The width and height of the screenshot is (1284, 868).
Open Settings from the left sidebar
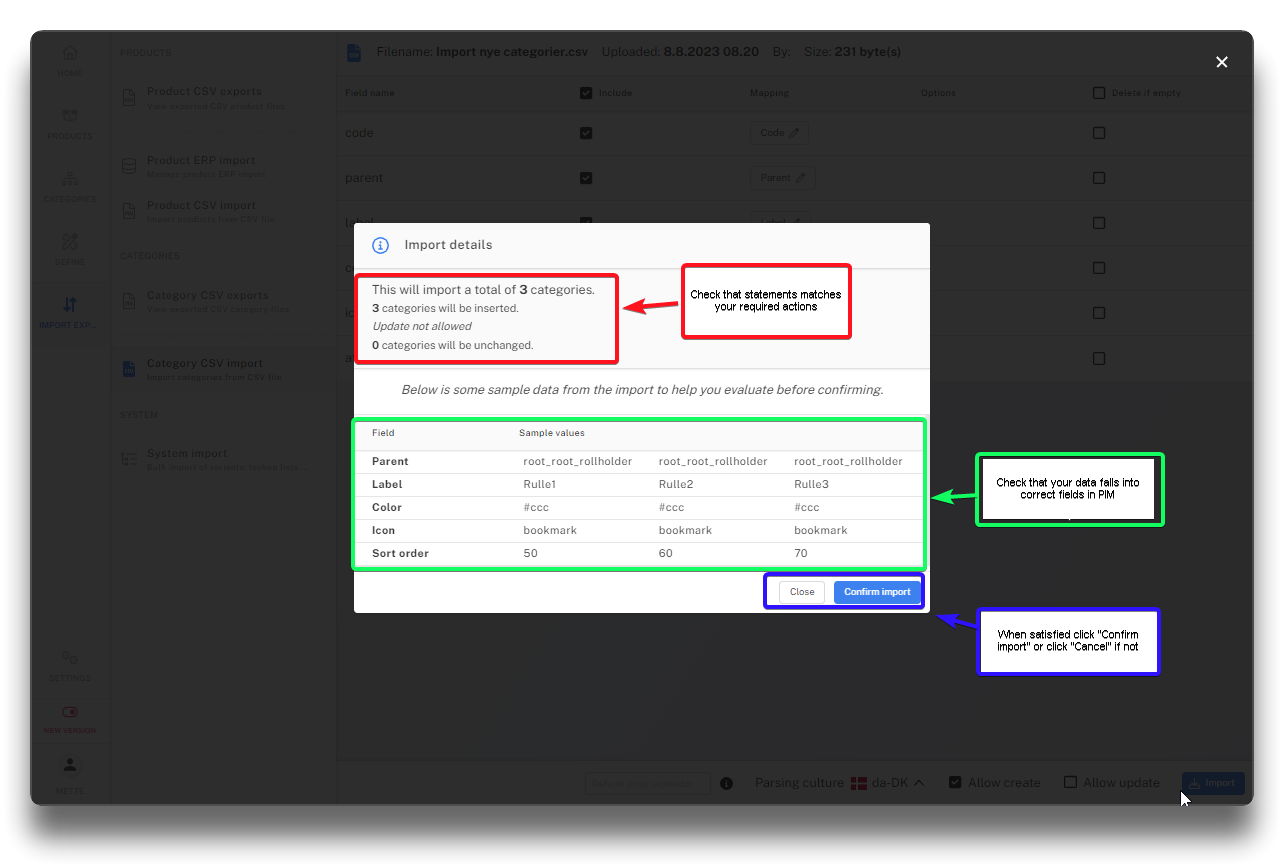pos(70,659)
